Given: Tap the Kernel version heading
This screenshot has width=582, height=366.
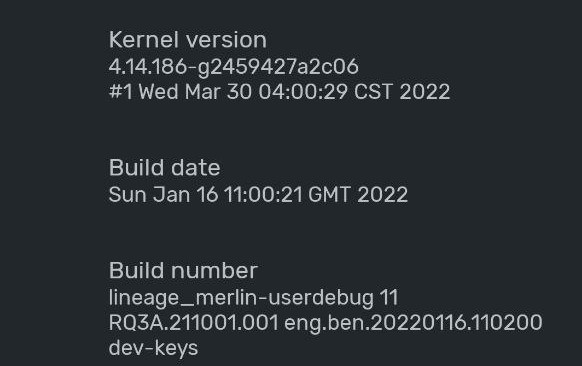Looking at the screenshot, I should click(x=187, y=40).
